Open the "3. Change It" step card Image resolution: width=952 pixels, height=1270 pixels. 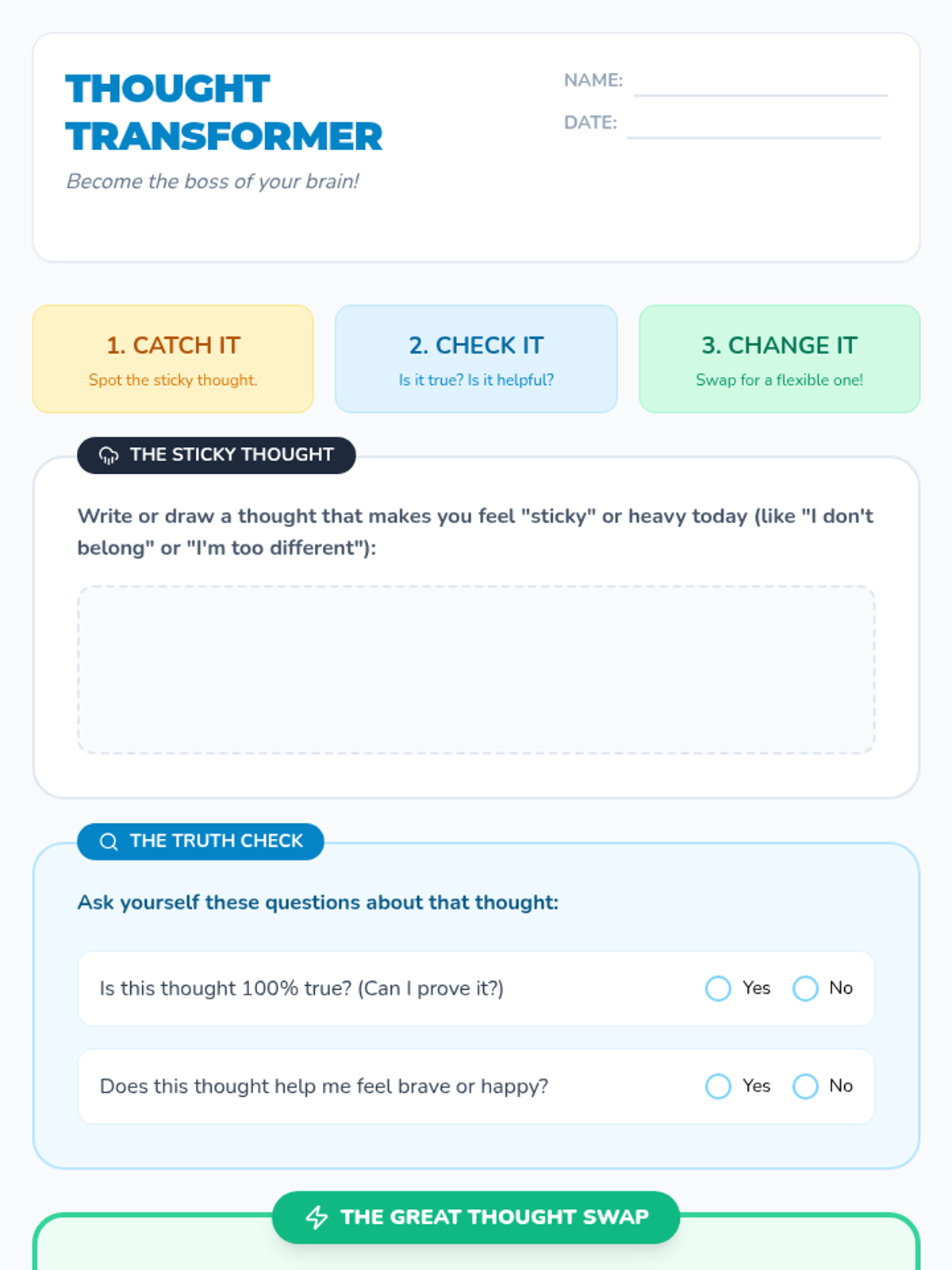coord(779,359)
